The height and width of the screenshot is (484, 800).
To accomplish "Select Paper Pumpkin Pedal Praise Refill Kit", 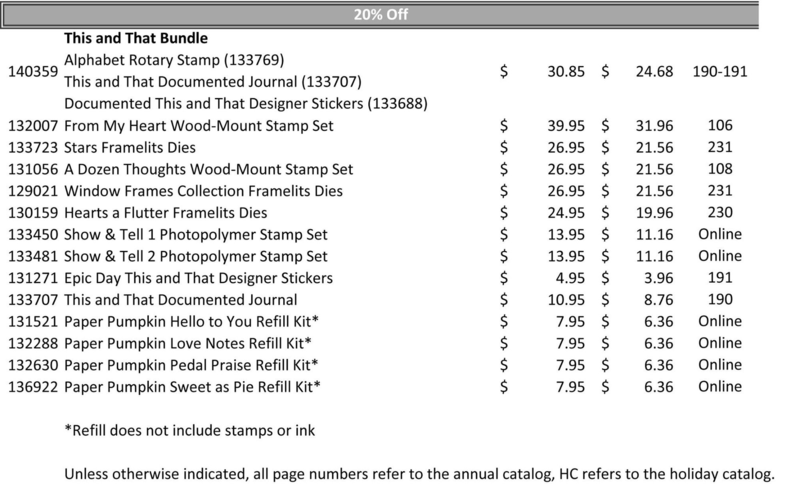I will 191,365.
